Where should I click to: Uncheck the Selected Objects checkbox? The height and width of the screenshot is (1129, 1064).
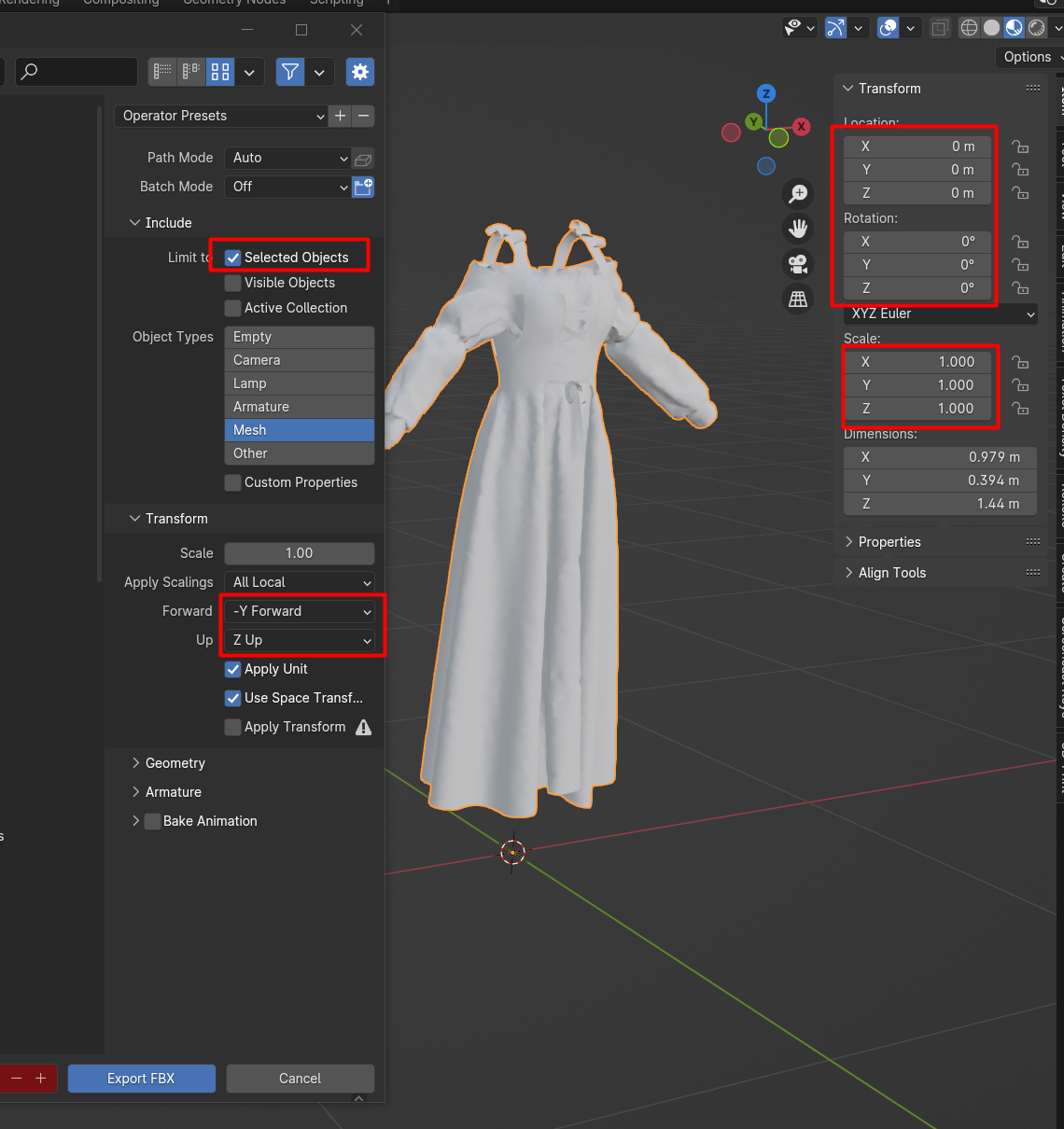233,258
